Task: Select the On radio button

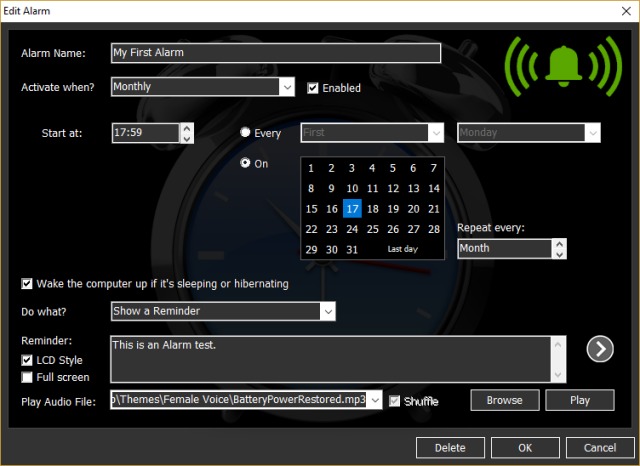Action: point(246,163)
